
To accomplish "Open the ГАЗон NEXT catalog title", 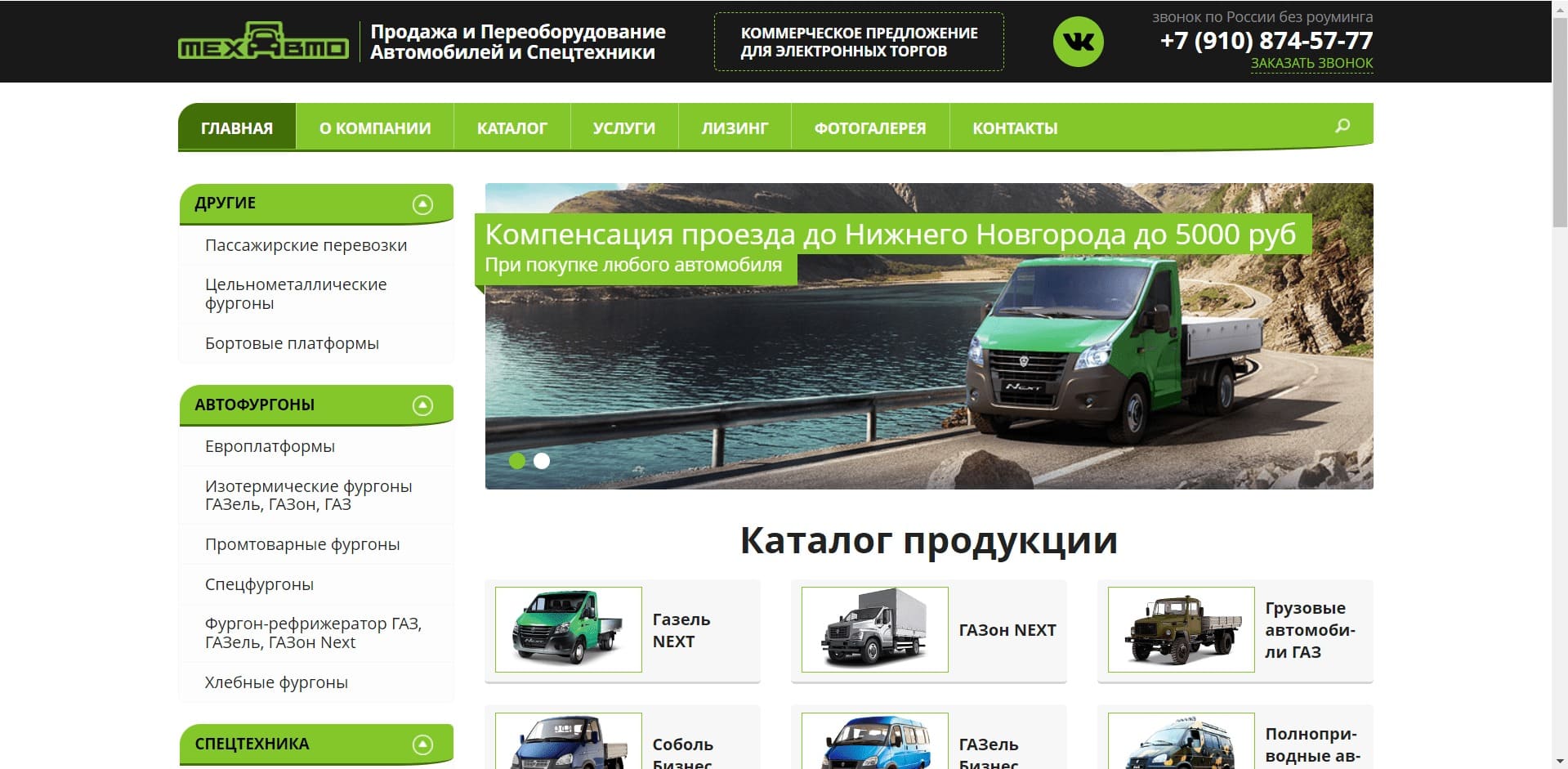I will coord(1007,630).
